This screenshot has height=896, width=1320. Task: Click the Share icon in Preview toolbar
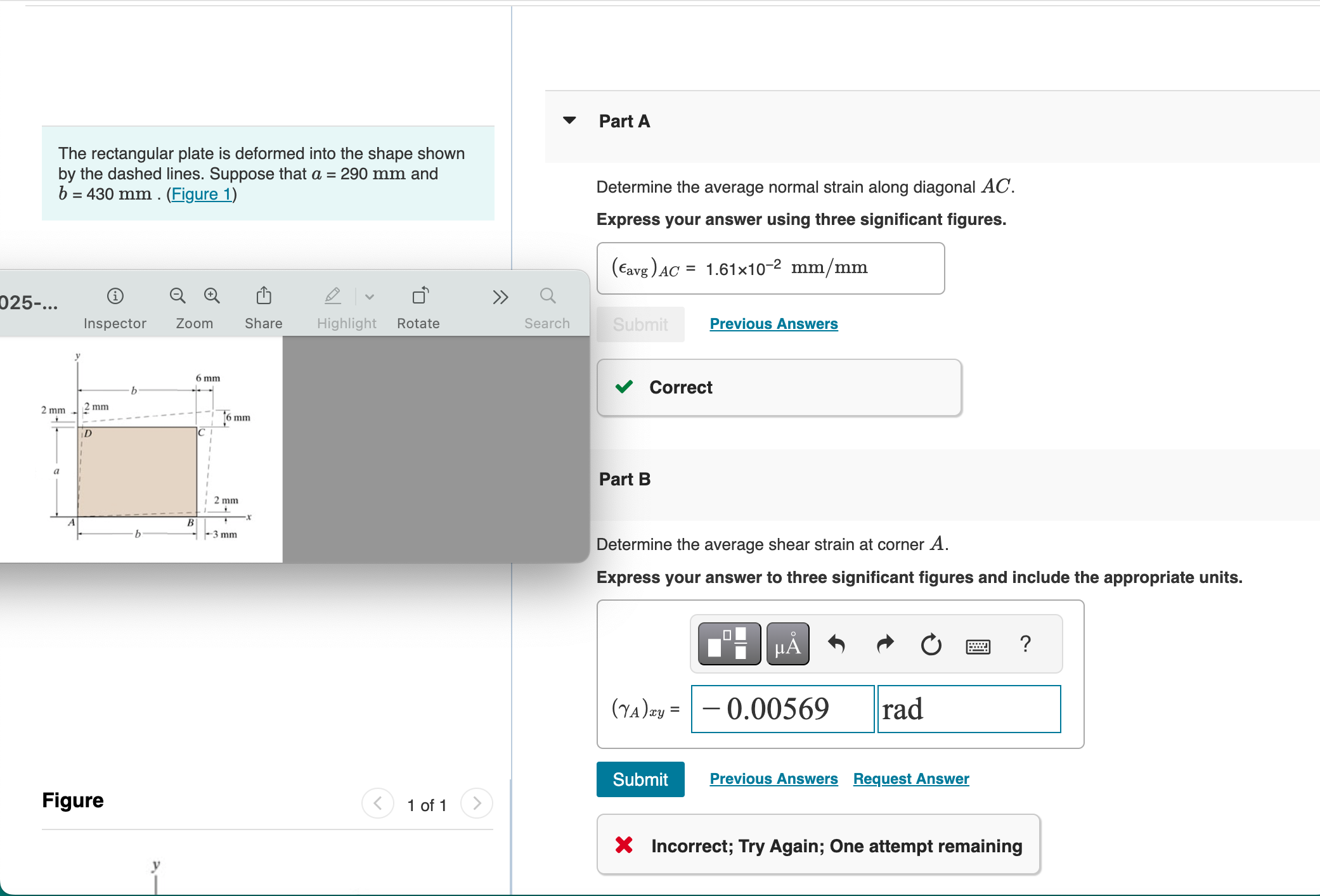[x=264, y=296]
